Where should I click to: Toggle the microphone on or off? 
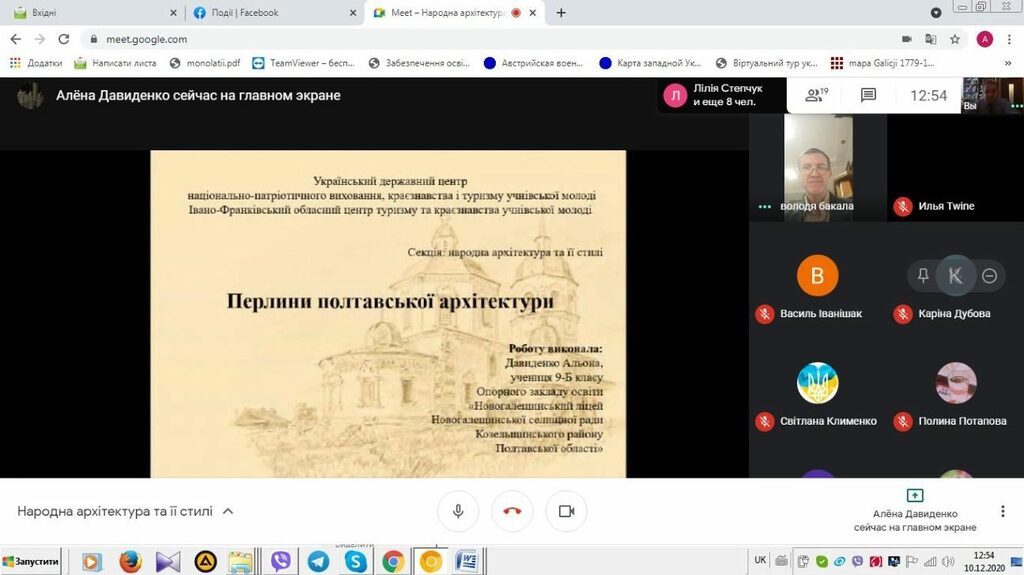(458, 511)
